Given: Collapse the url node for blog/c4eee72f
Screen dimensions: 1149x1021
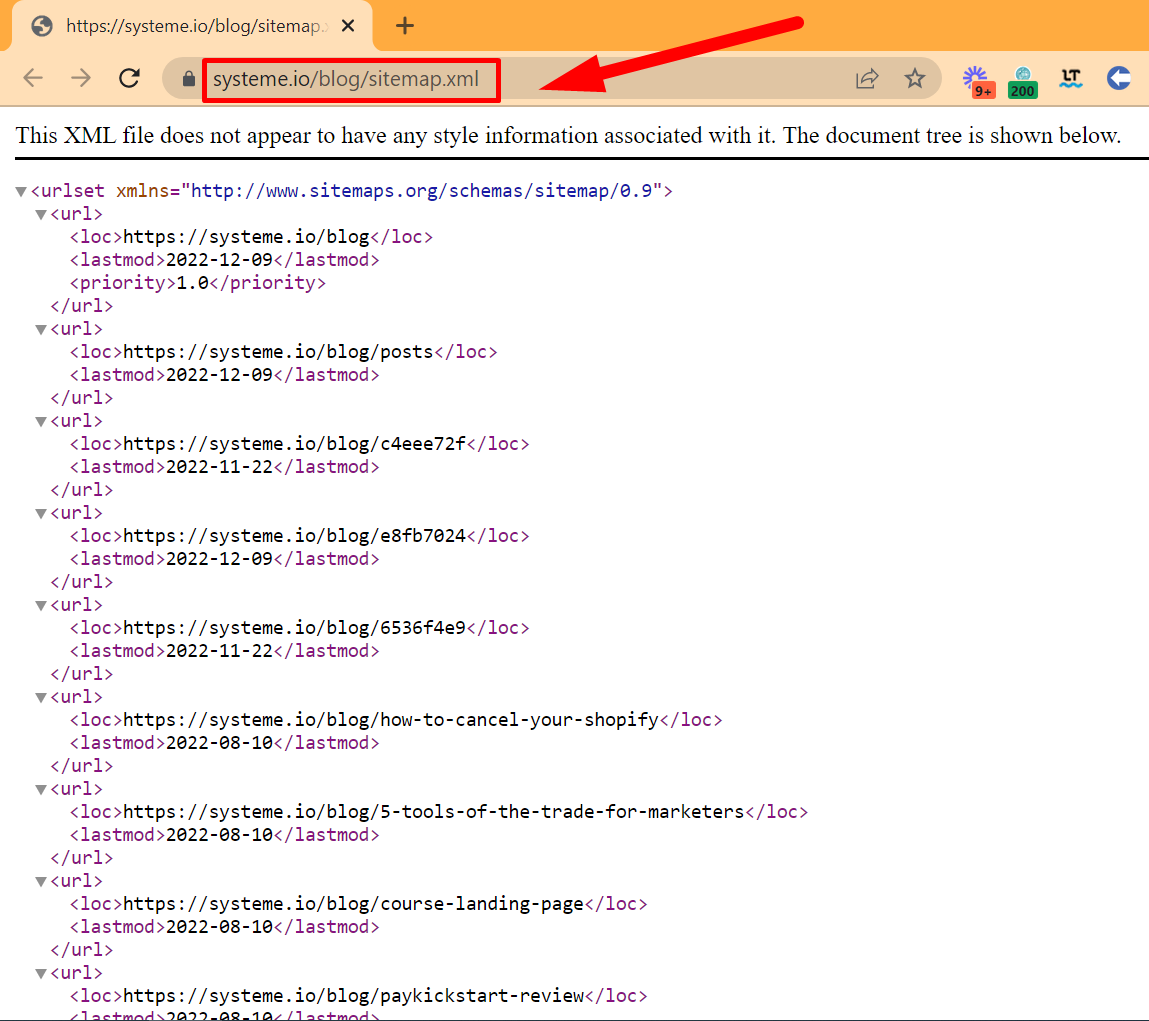Looking at the screenshot, I should coord(41,421).
